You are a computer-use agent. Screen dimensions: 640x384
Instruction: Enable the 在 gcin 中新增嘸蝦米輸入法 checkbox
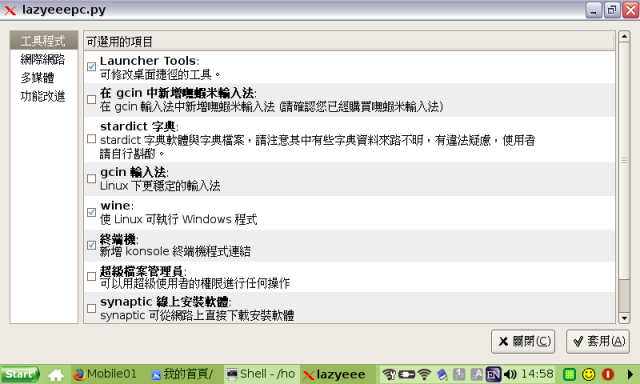point(91,100)
